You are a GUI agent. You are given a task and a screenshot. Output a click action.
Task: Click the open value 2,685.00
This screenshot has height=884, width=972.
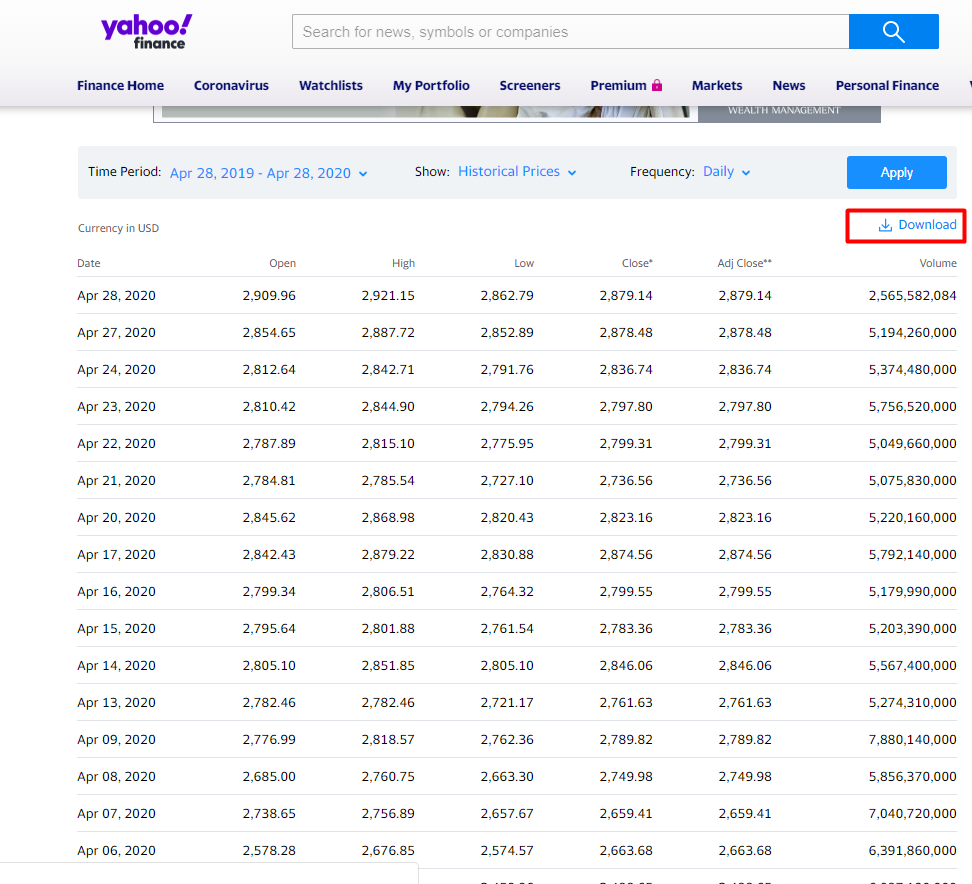[269, 777]
